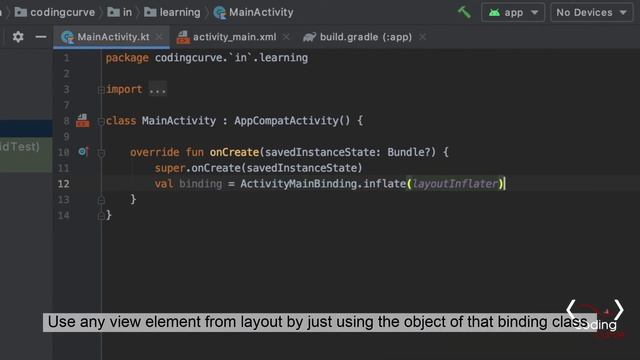The image size is (640, 360).
Task: Close the MainActivity.kt tab
Action: coord(159,37)
